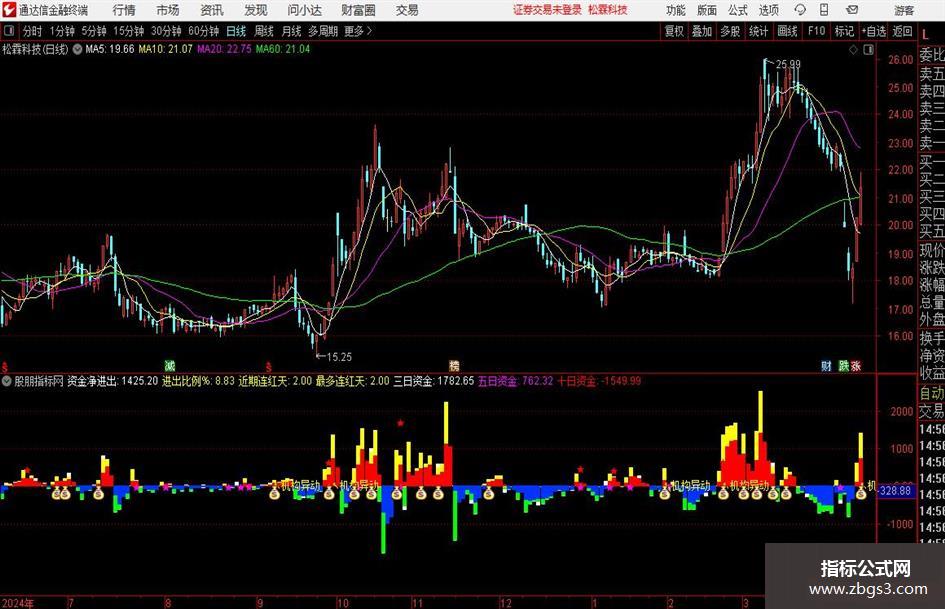The image size is (945, 609).
Task: Click the 25.99 high price label
Action: 788,64
